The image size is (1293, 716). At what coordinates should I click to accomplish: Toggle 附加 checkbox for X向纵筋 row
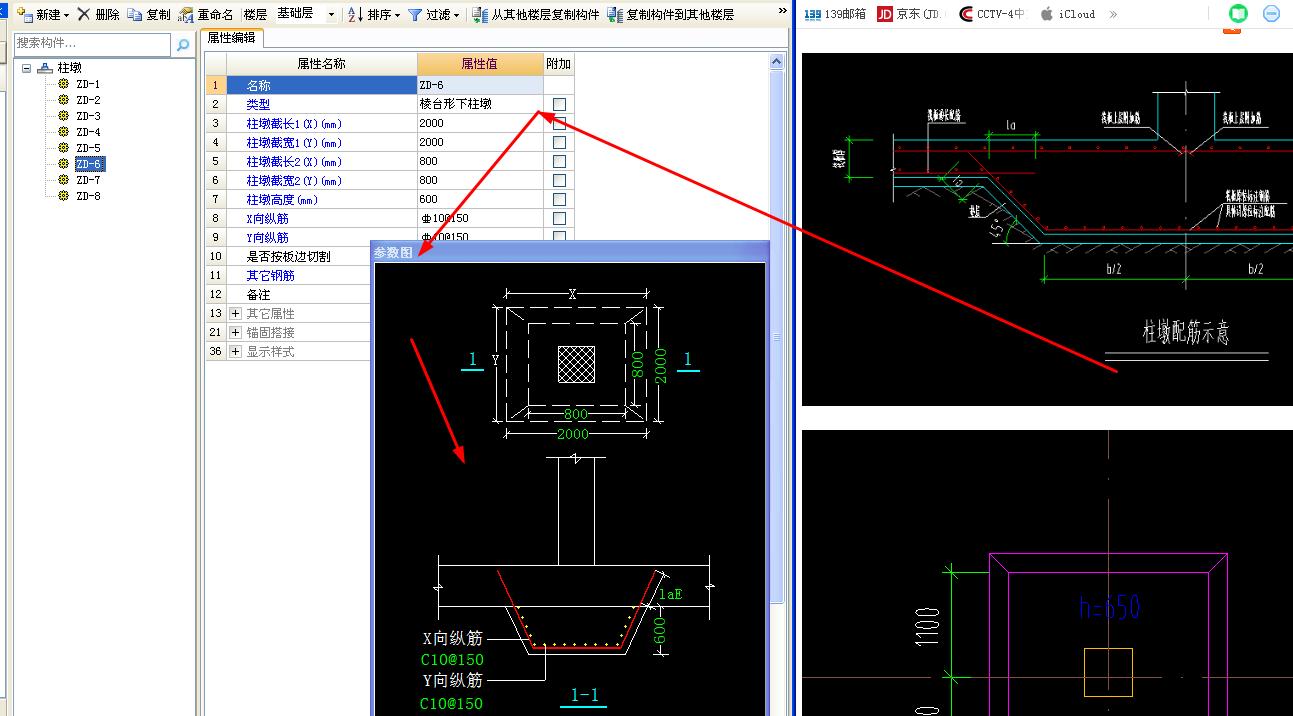[559, 218]
